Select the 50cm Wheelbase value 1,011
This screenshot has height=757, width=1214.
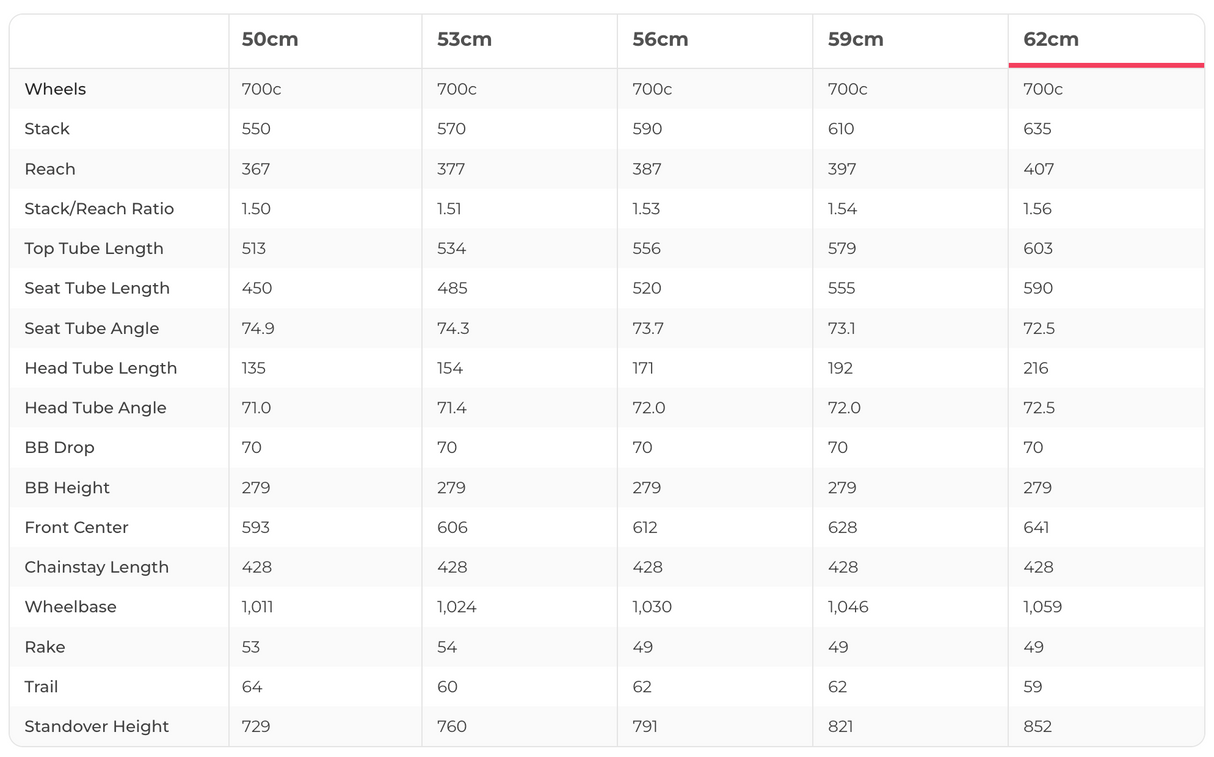coord(258,607)
